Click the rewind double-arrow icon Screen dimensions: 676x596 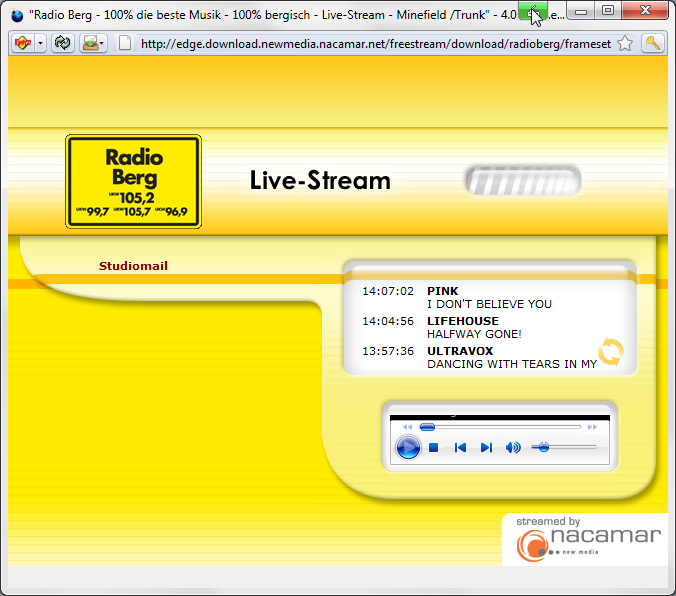pyautogui.click(x=407, y=427)
